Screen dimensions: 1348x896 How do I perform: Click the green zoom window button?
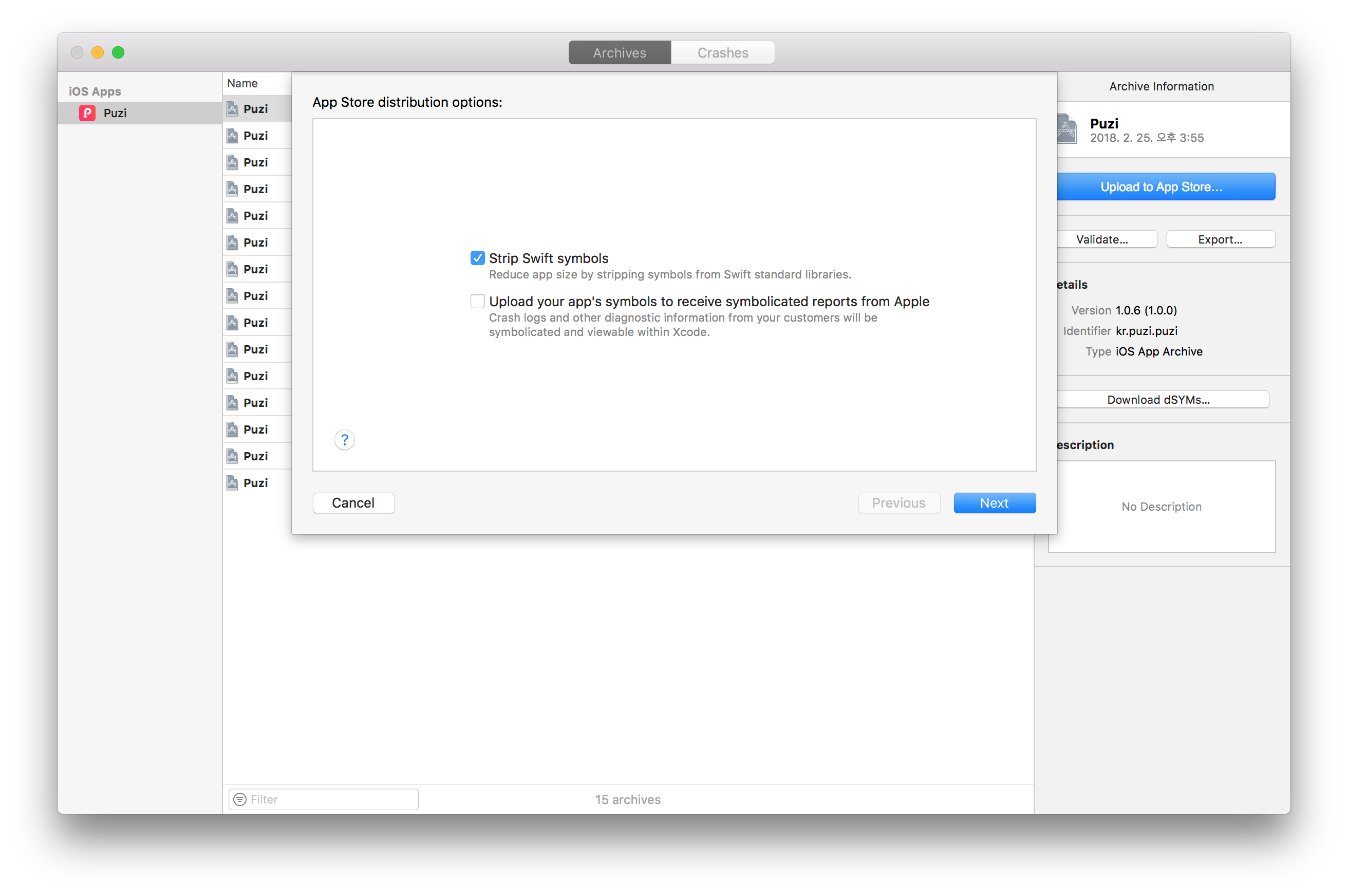coord(118,52)
